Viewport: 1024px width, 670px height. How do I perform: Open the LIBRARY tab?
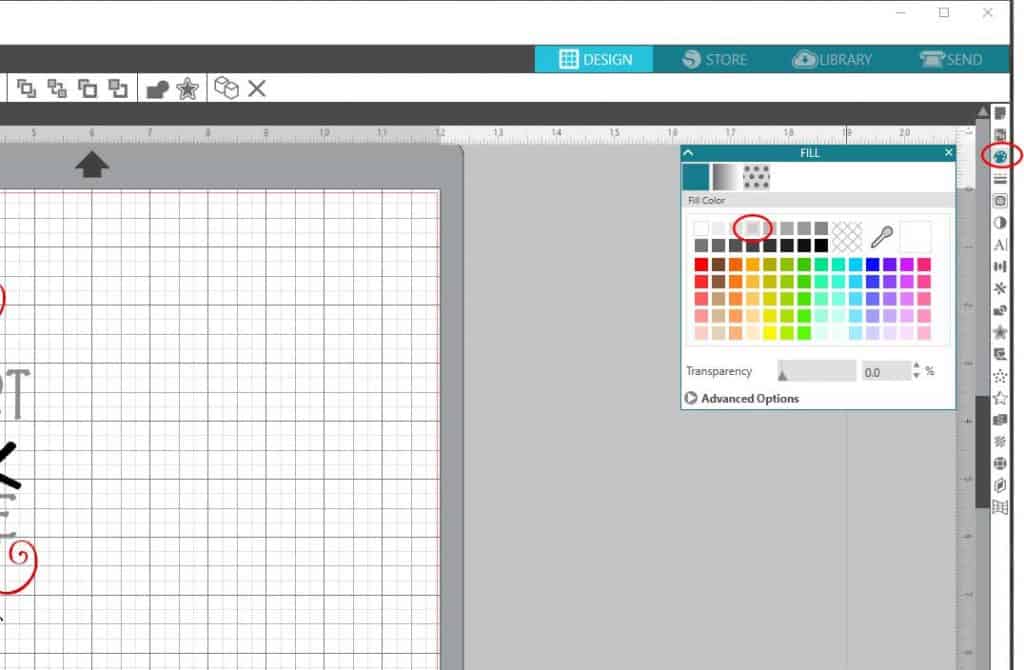pyautogui.click(x=832, y=59)
